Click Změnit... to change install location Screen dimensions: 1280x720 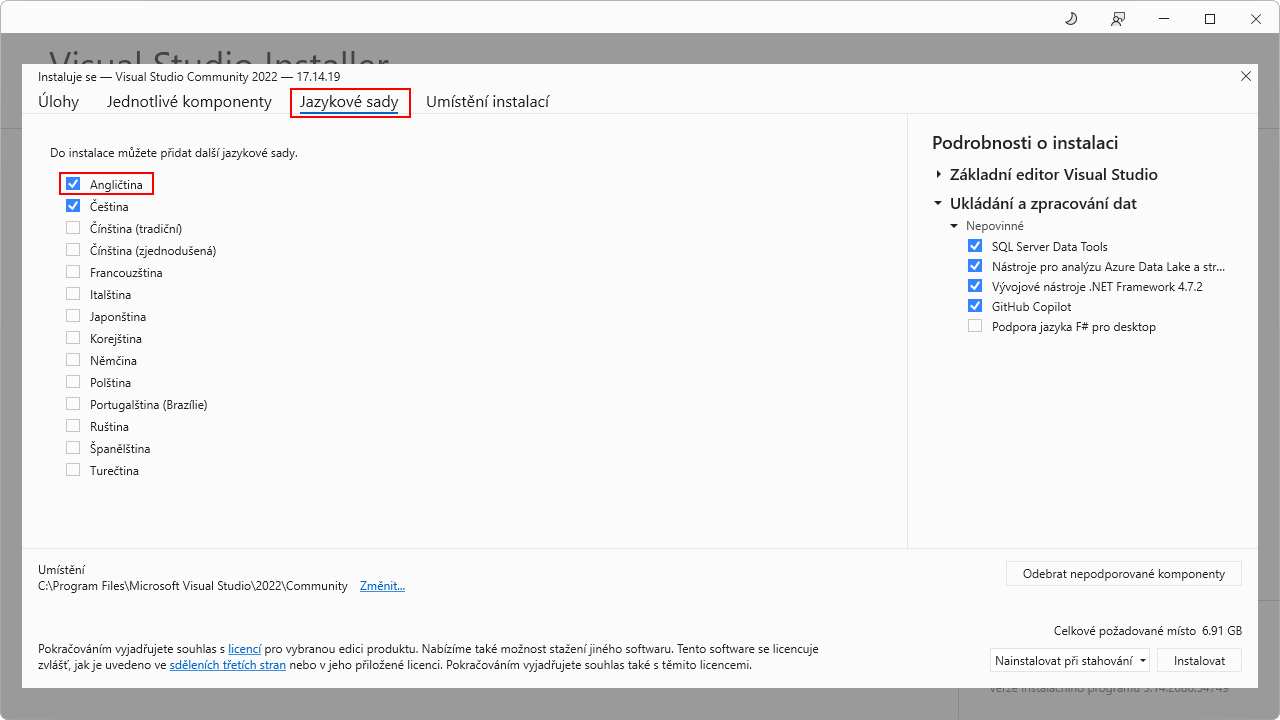[381, 585]
